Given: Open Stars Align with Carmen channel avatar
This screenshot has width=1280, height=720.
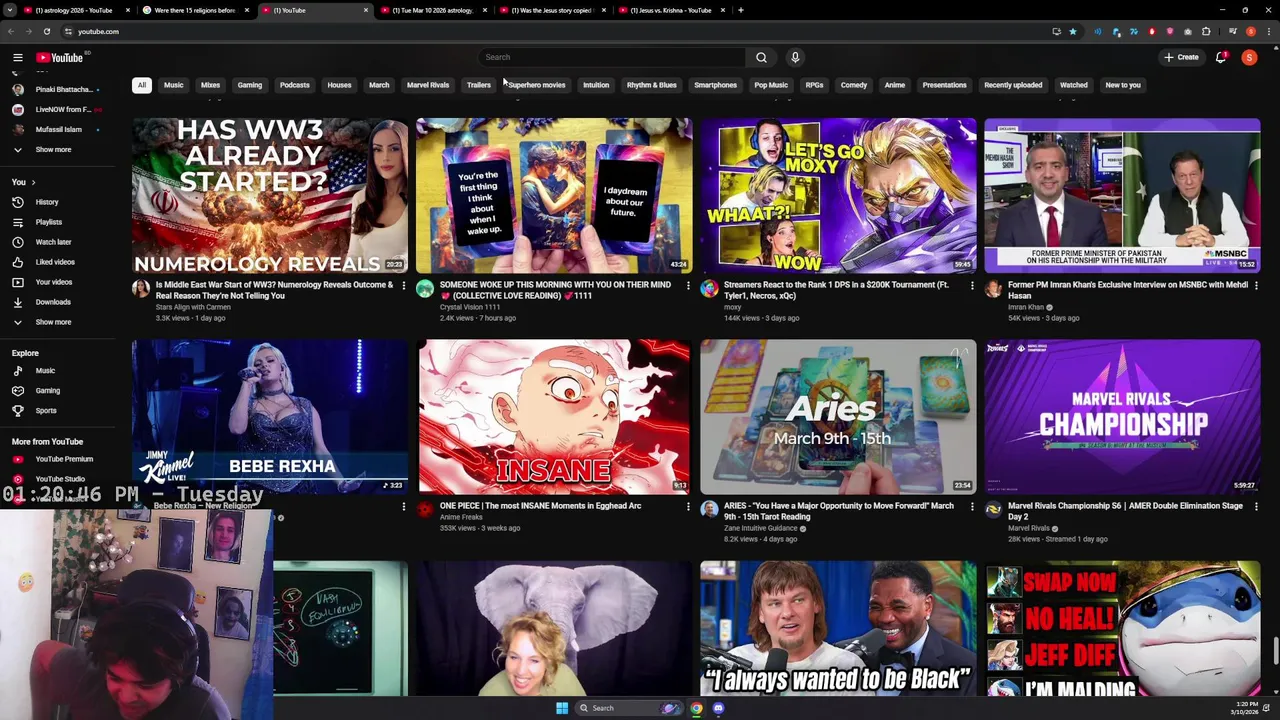Looking at the screenshot, I should coord(141,288).
